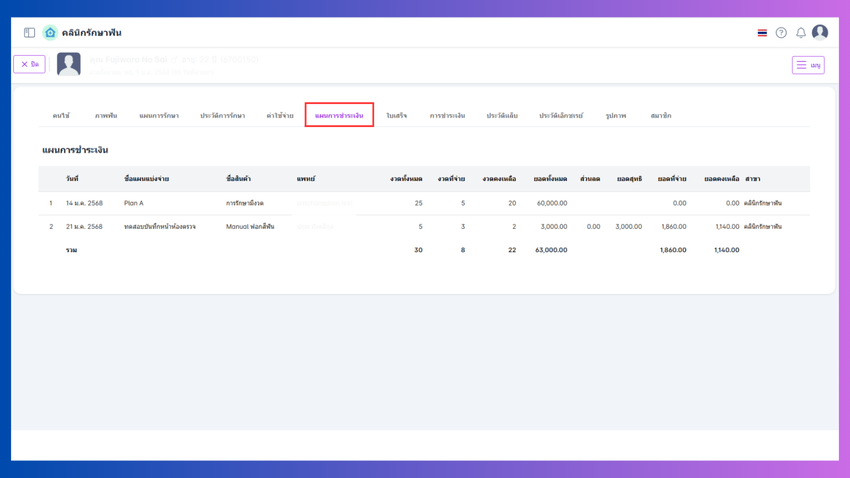
Task: Click the งวดคงเหลือ column header
Action: click(499, 179)
